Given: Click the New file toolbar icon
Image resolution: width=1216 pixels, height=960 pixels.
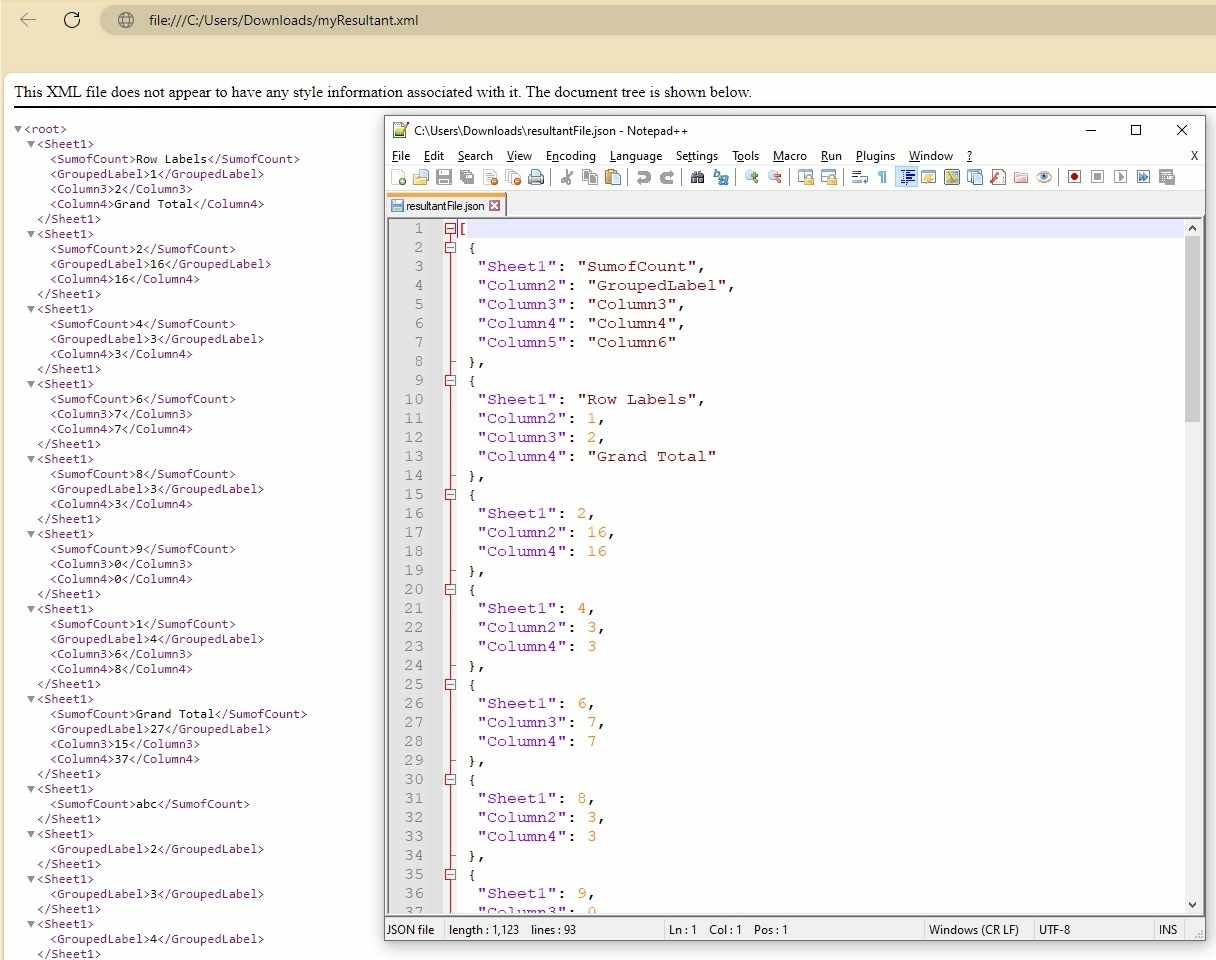Looking at the screenshot, I should click(x=399, y=178).
